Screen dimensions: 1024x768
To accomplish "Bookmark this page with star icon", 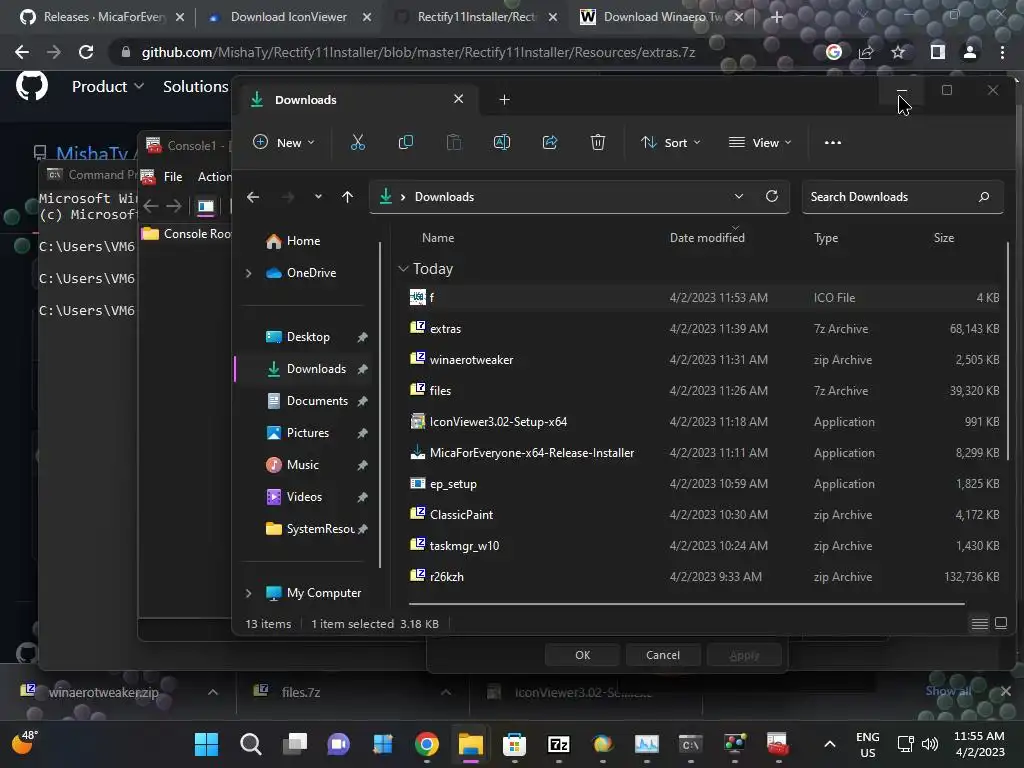I will [x=899, y=52].
